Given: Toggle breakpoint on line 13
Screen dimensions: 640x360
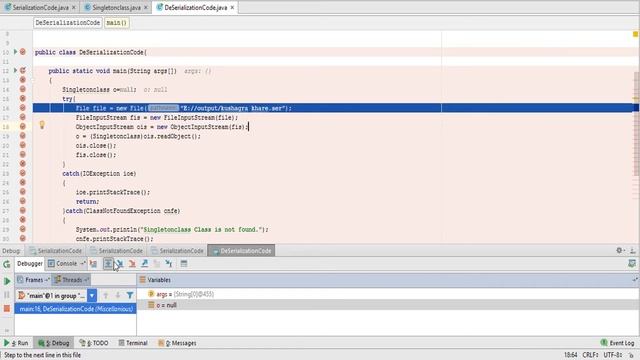Looking at the screenshot, I should pos(23,80).
